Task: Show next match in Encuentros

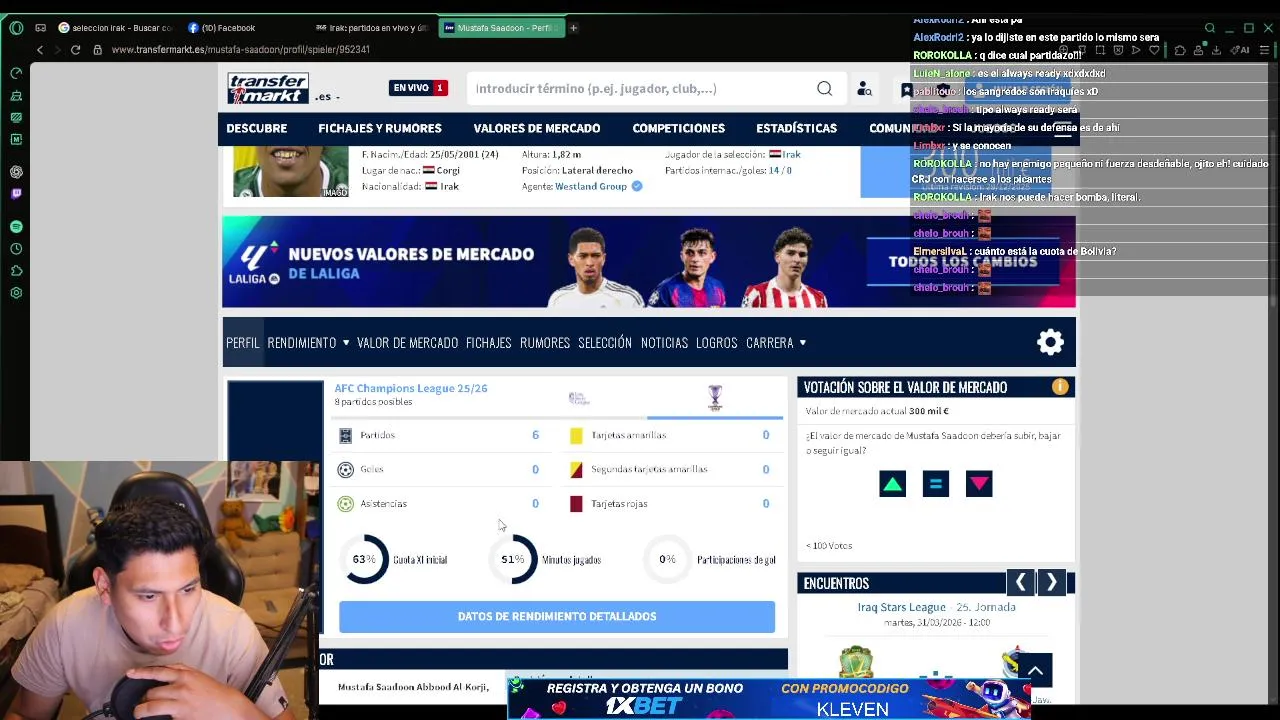Action: [x=1052, y=583]
